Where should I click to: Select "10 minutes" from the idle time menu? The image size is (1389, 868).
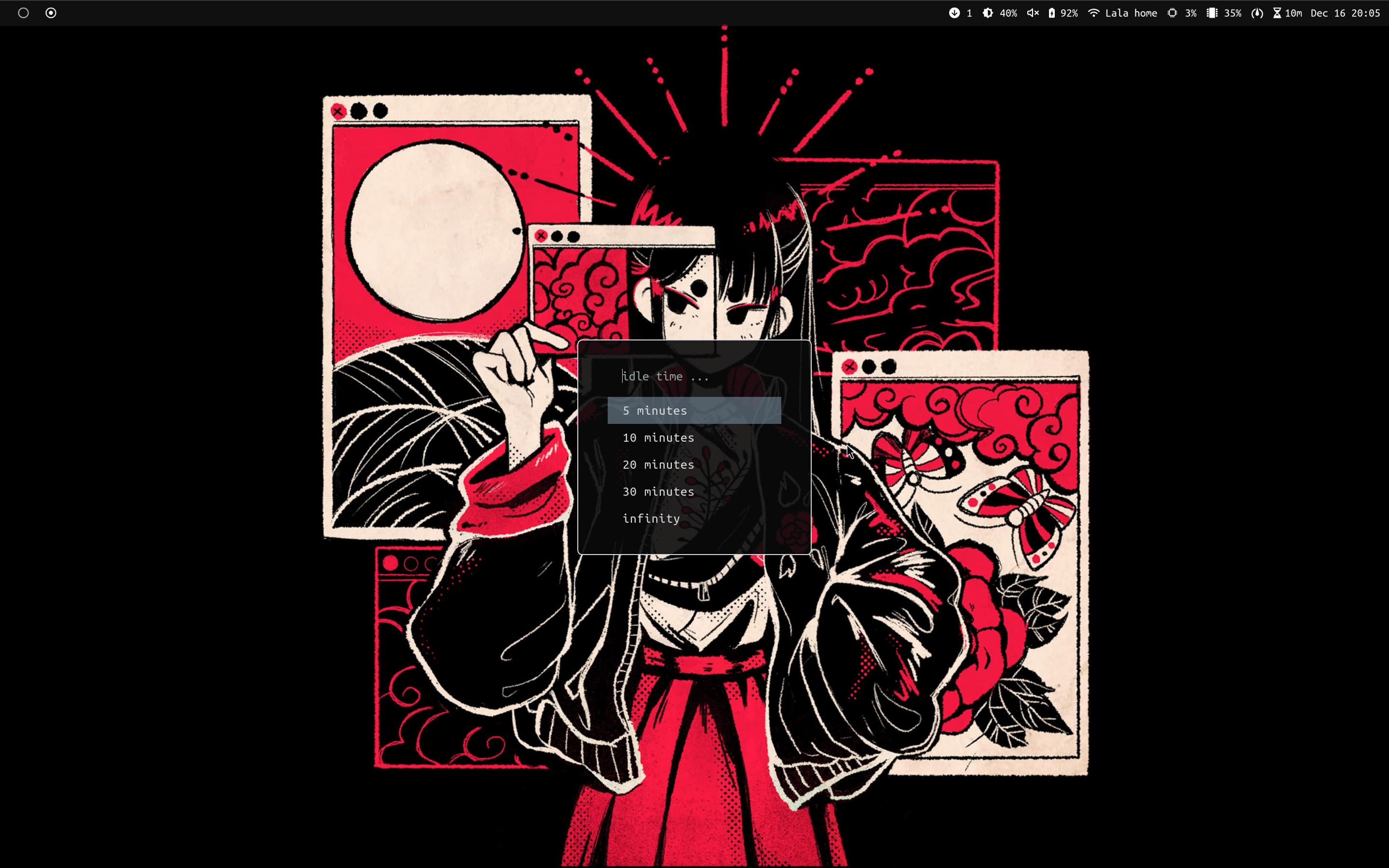click(x=658, y=437)
